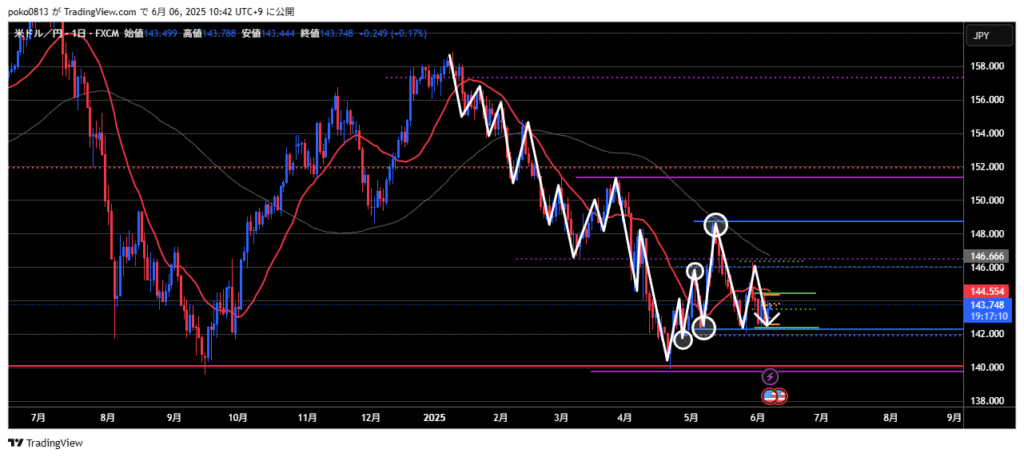Viewport: 1024px width, 457px height.
Task: Click the 米ドル/円 symbol title
Action: [48, 33]
